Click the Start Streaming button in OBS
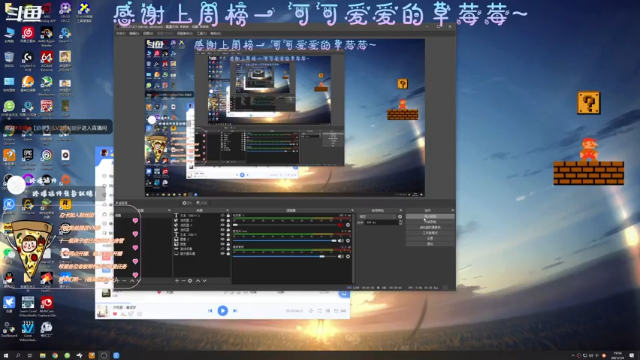 [430, 216]
